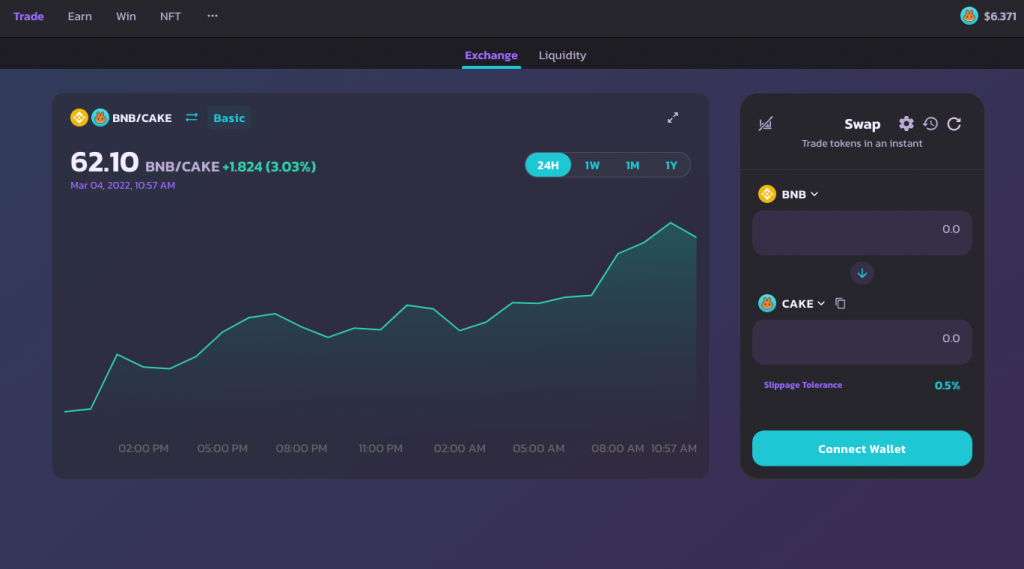Open the Earn menu

point(80,16)
